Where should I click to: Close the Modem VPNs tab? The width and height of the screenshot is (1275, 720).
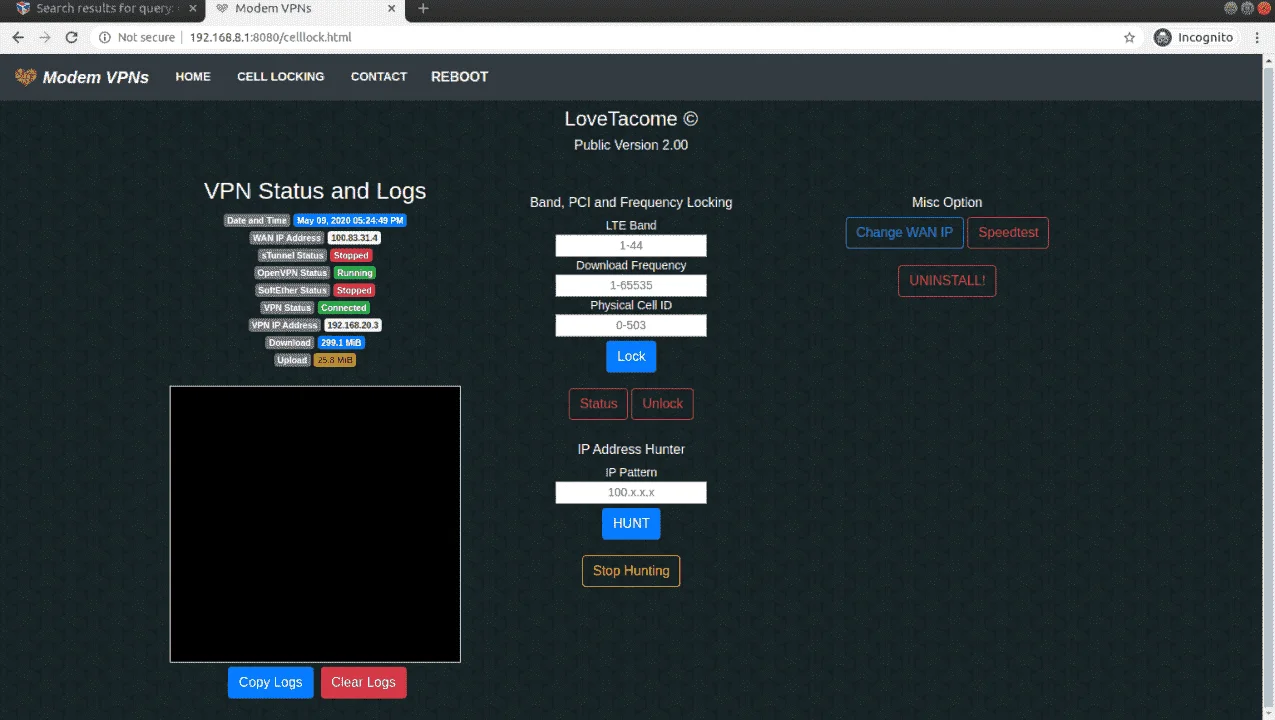pyautogui.click(x=392, y=9)
